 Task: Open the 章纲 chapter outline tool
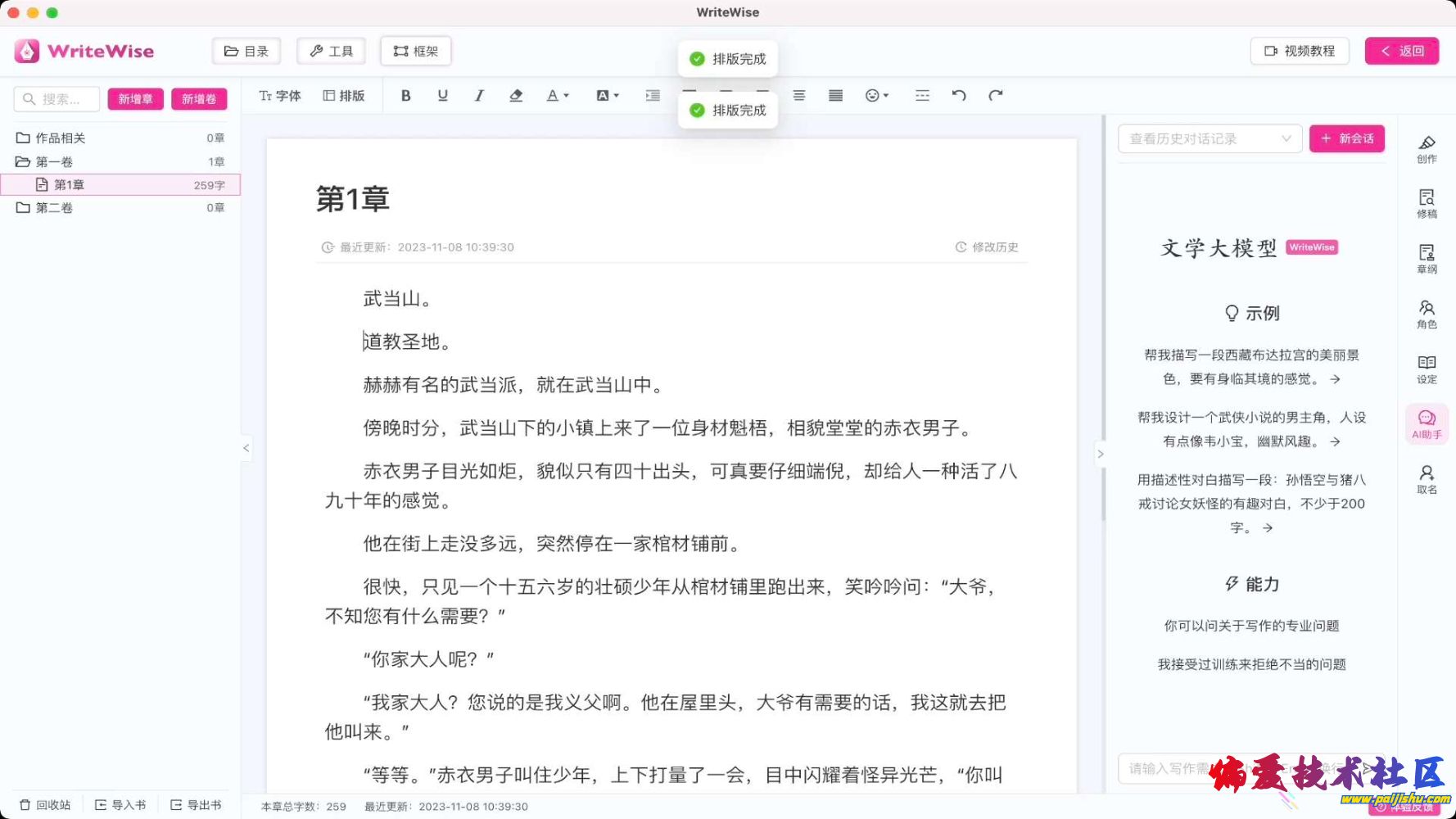click(1427, 258)
